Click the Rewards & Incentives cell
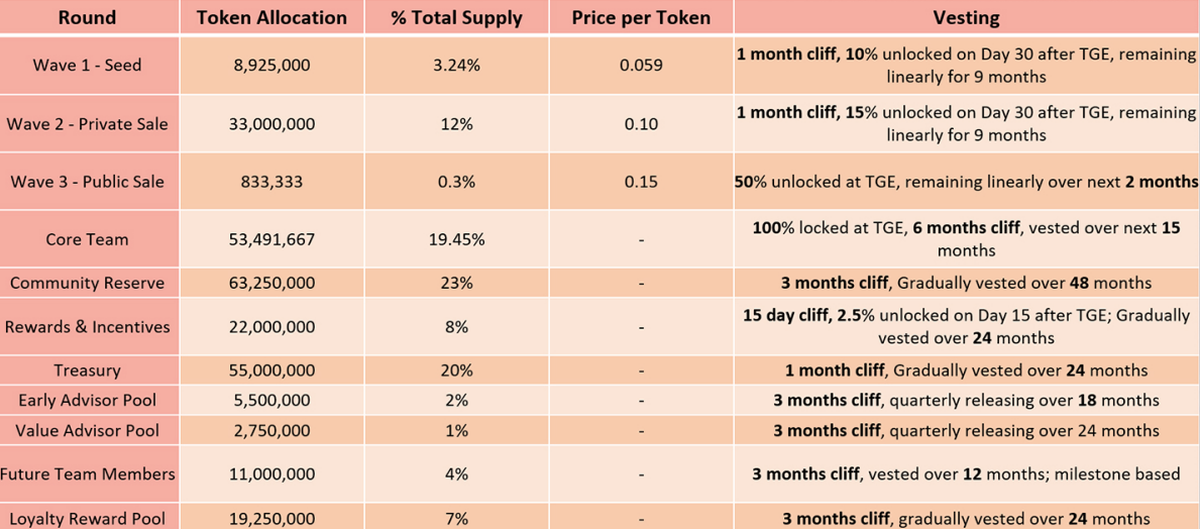The height and width of the screenshot is (529, 1200). tap(87, 327)
